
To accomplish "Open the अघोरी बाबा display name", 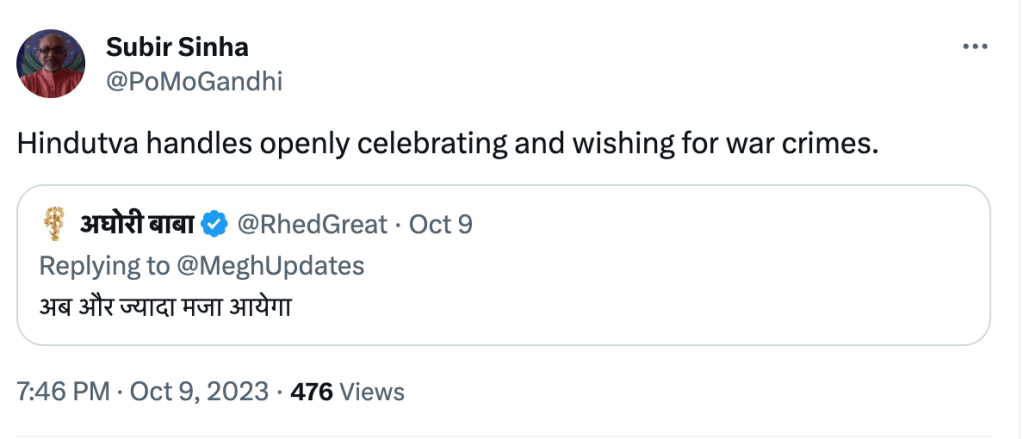I will (x=137, y=224).
